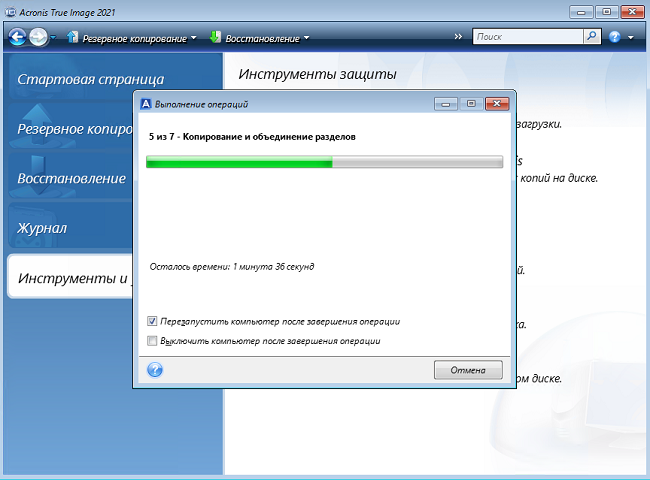Minimize the Acronis True Image main window
650x480 pixels.
(x=581, y=12)
